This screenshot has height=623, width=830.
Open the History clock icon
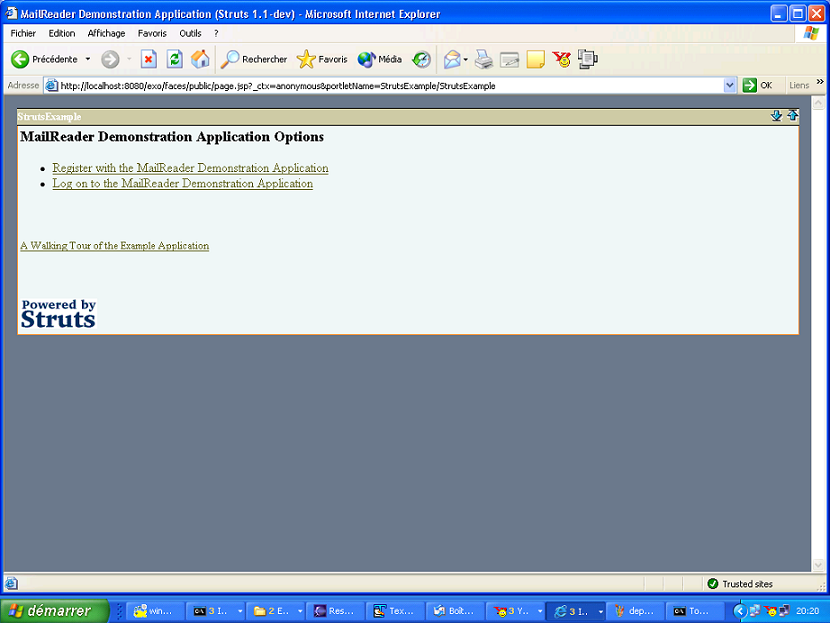[x=422, y=59]
